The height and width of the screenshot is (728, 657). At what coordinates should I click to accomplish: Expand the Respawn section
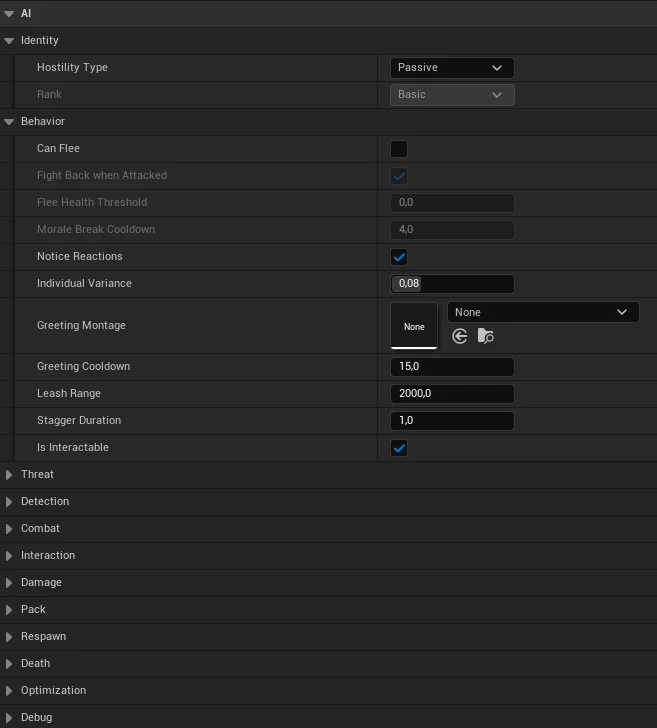[x=9, y=637]
